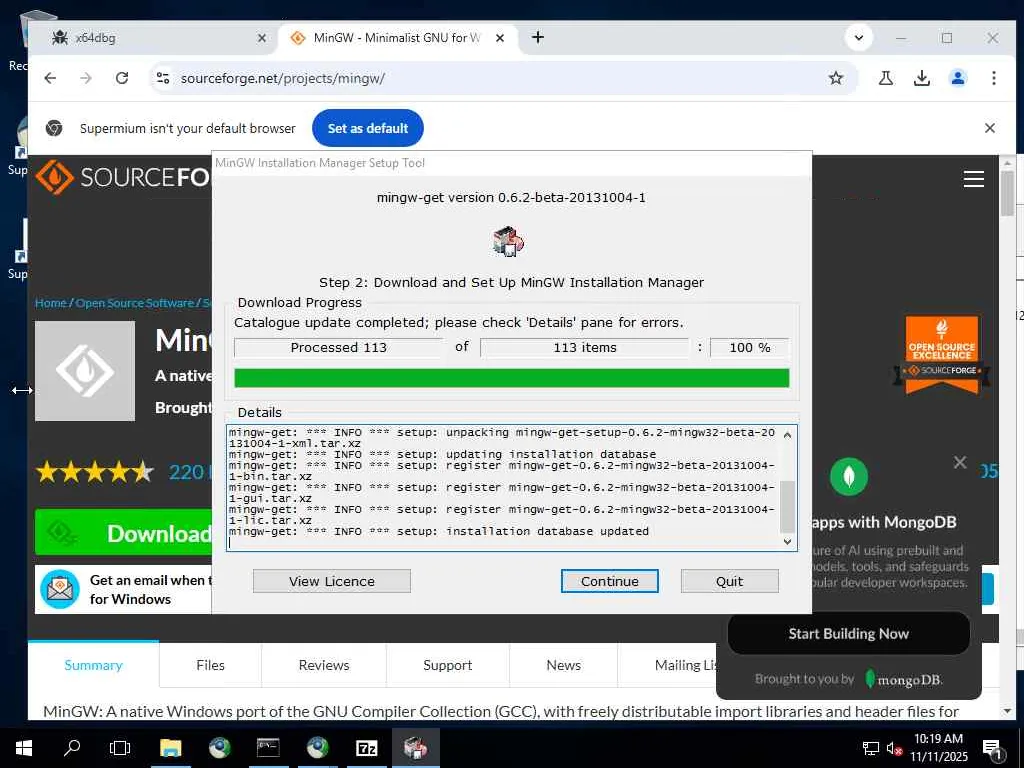The height and width of the screenshot is (768, 1024).
Task: Open SourceForge hamburger menu
Action: 974,178
